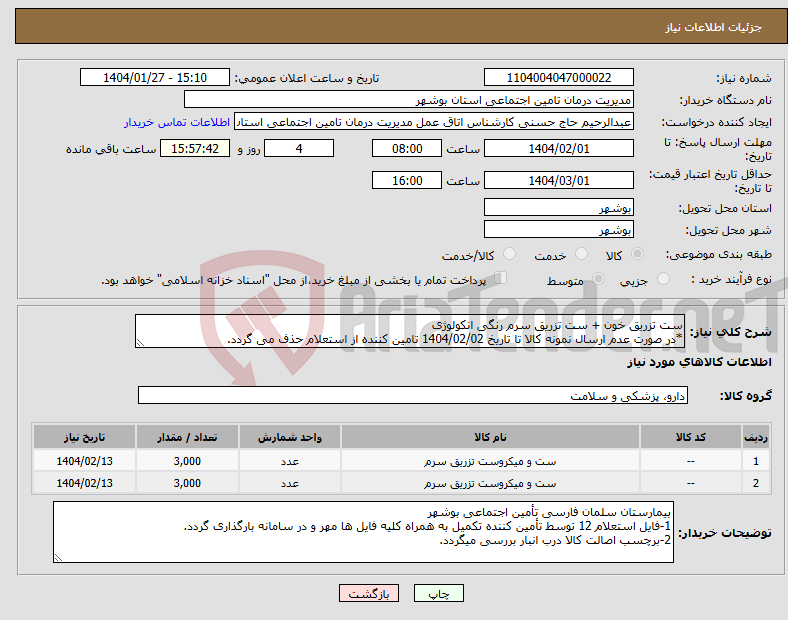Click the واحد شمارش column header
Image resolution: width=788 pixels, height=620 pixels.
290,437
